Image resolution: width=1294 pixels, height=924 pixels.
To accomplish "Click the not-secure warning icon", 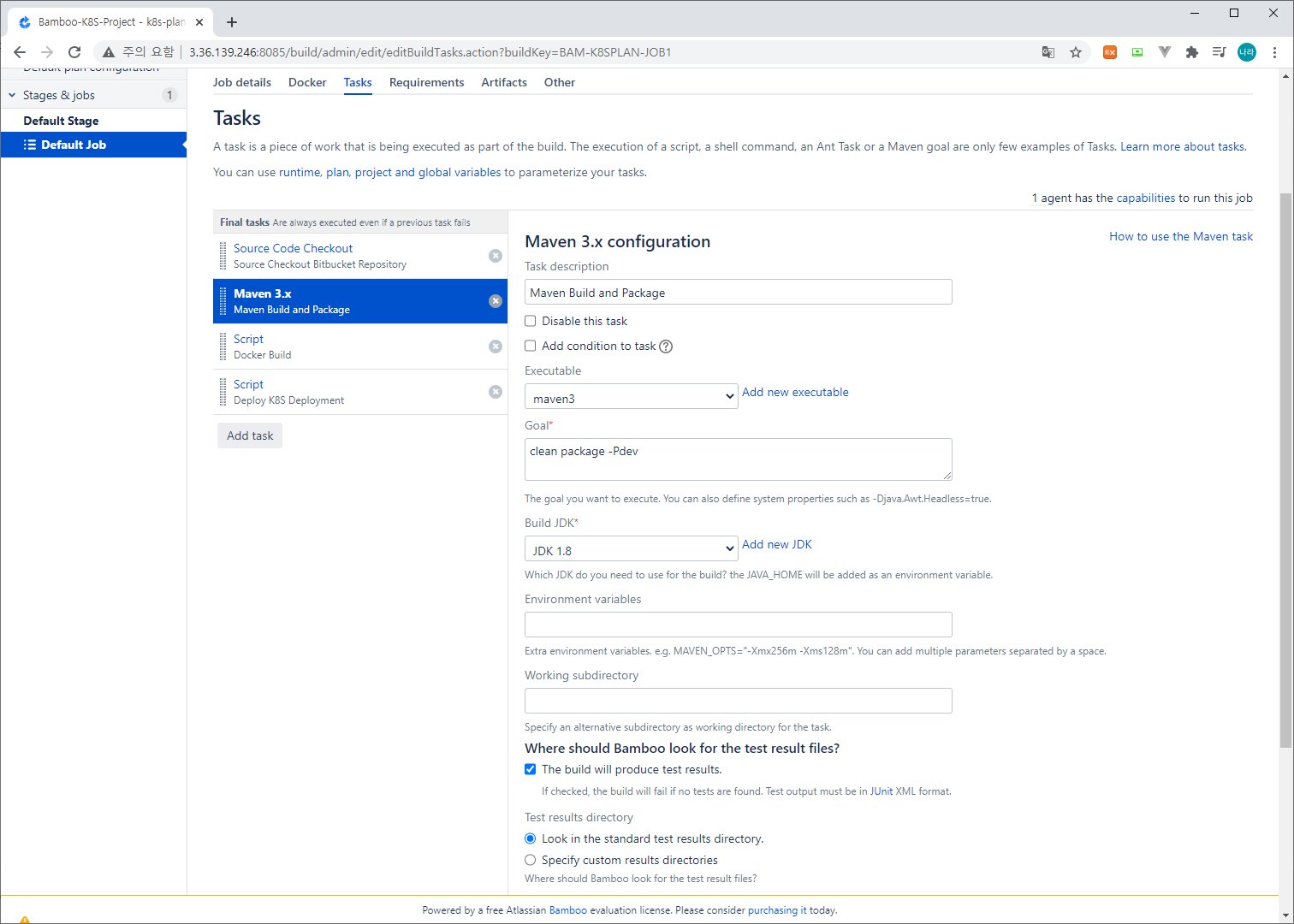I will tap(109, 52).
